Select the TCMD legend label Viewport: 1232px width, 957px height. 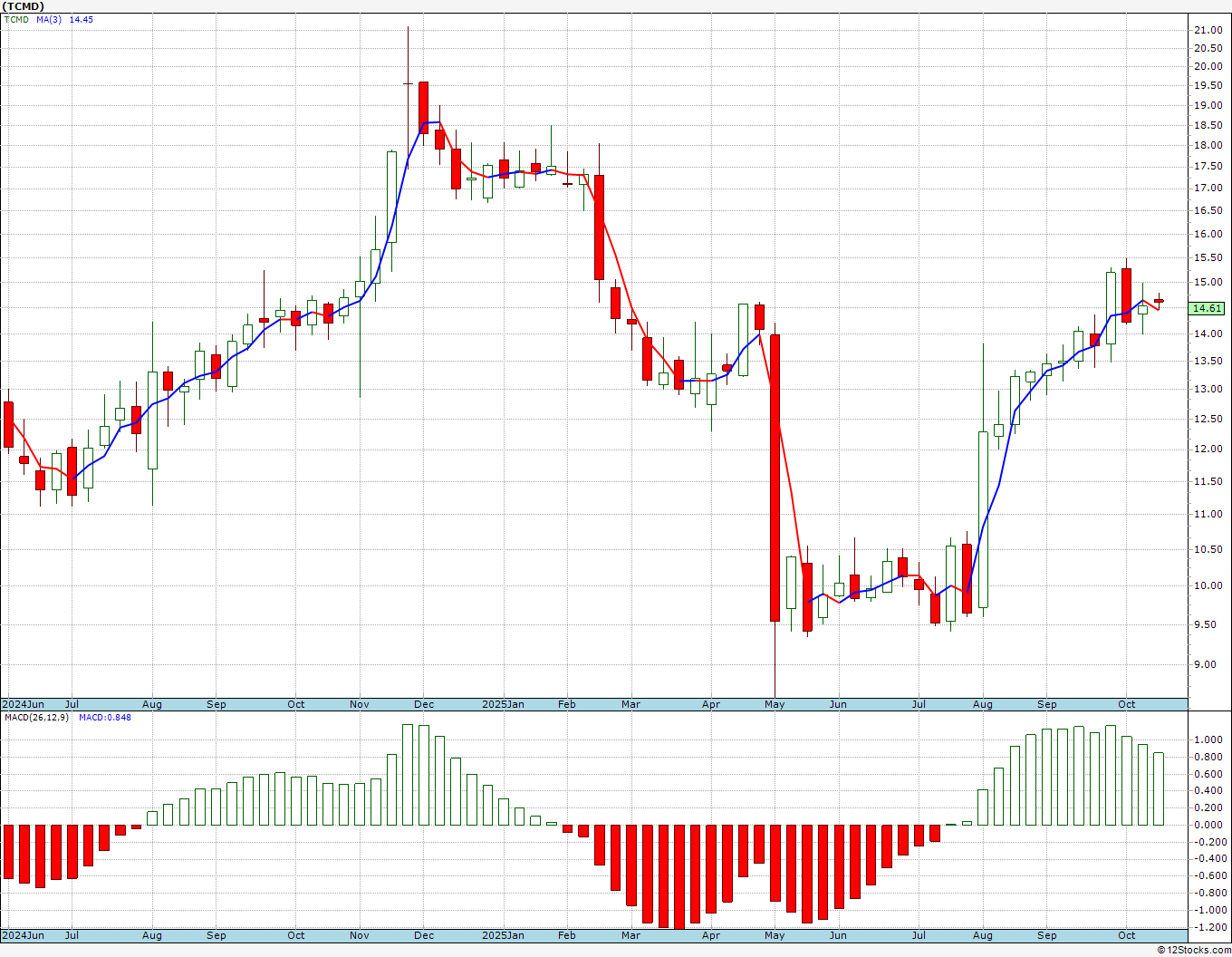pyautogui.click(x=16, y=19)
